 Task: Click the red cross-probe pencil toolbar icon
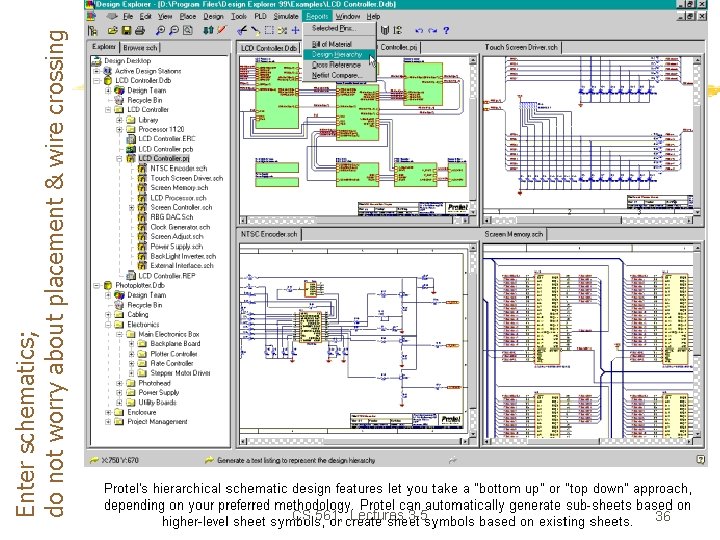221,30
